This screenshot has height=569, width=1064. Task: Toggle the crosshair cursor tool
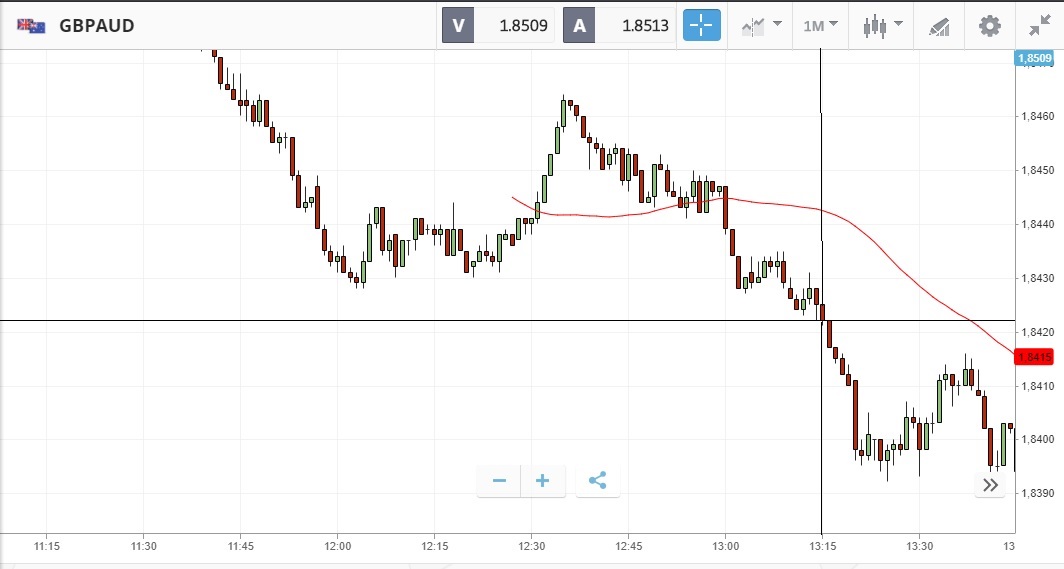(x=702, y=25)
